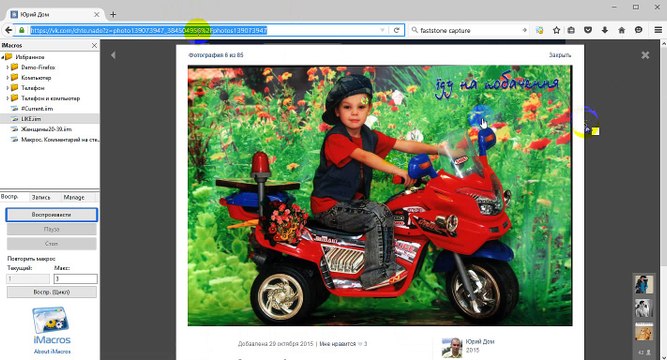Click the Компьютер folder icon
Viewport: 667px width, 360px height.
[x=15, y=77]
